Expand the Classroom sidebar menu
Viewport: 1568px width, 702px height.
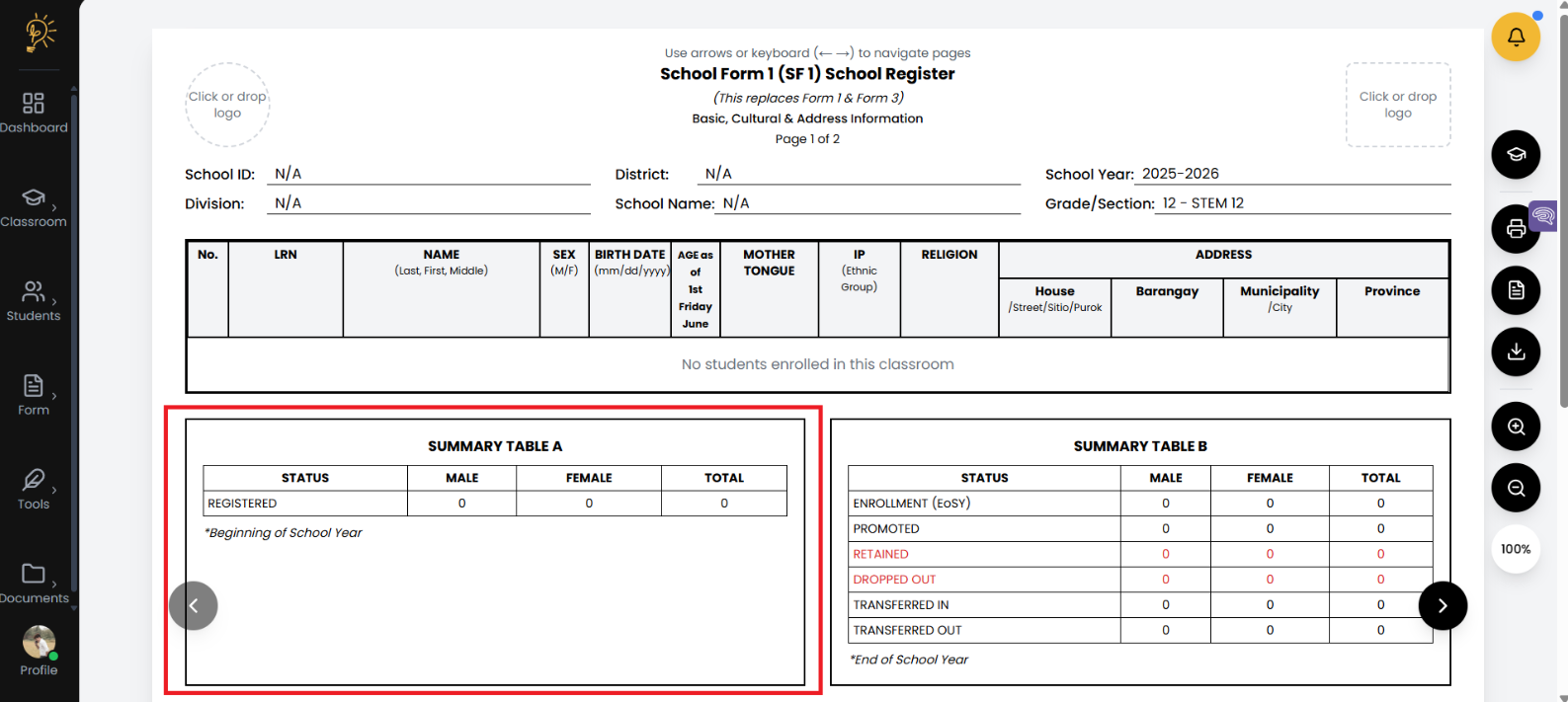(35, 207)
